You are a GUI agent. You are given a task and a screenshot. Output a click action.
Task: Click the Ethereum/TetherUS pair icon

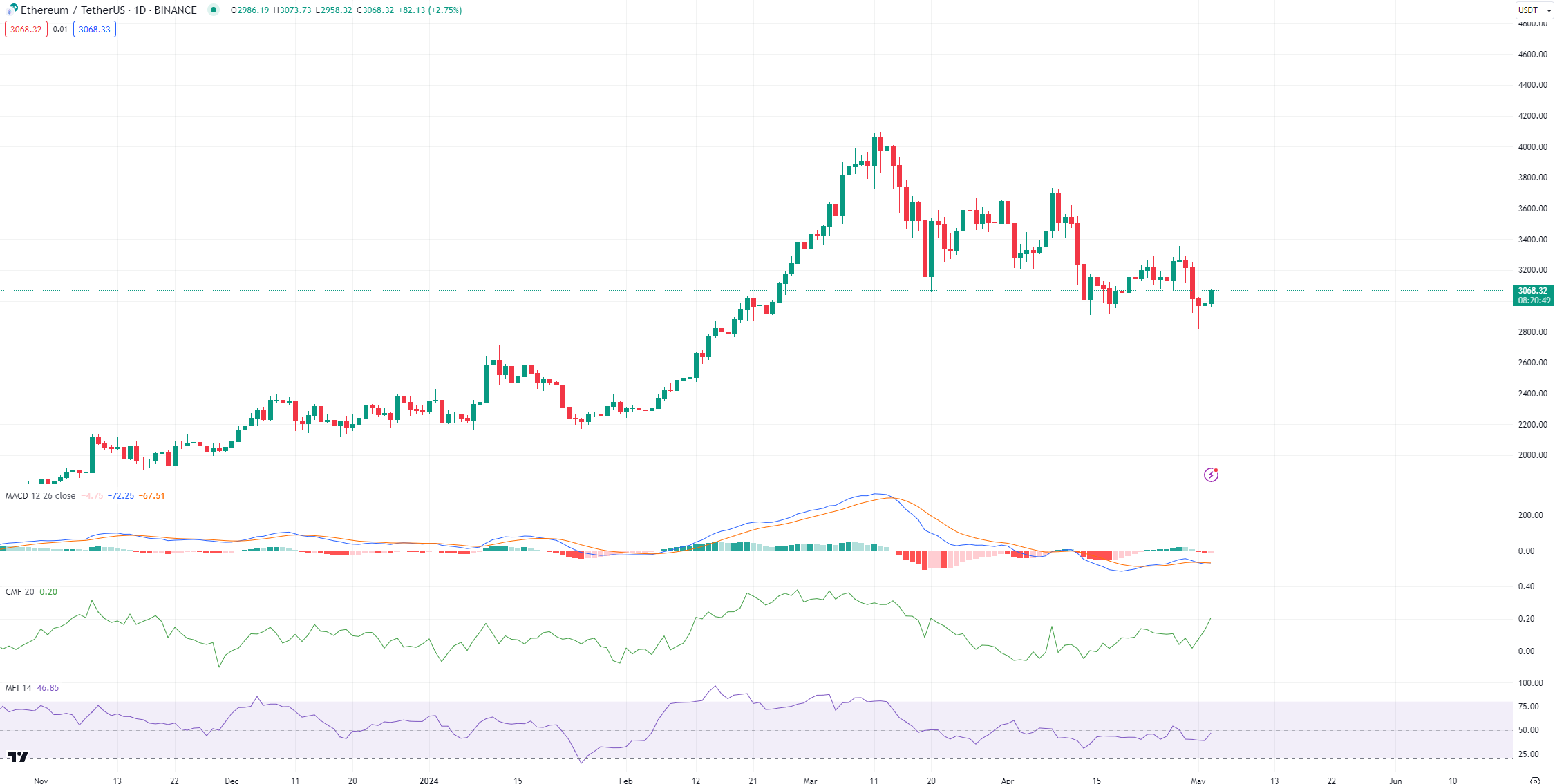click(x=12, y=10)
